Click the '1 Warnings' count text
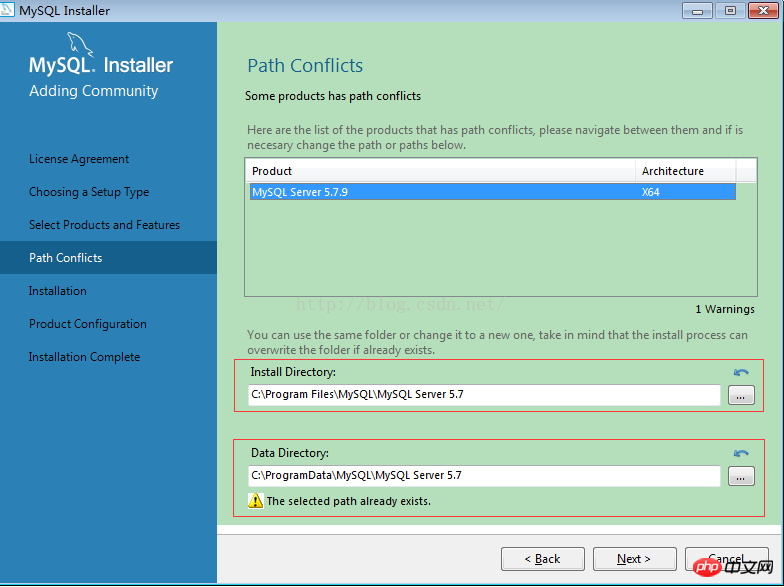Image resolution: width=784 pixels, height=587 pixels. [x=724, y=310]
